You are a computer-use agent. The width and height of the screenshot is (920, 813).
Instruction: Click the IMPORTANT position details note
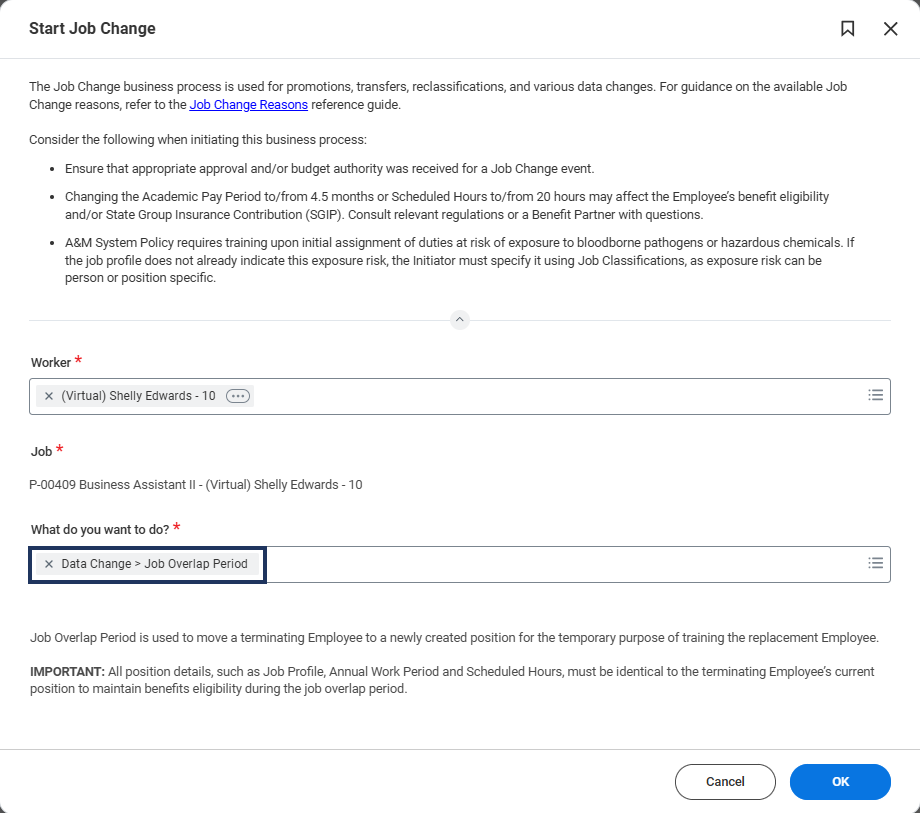[452, 680]
